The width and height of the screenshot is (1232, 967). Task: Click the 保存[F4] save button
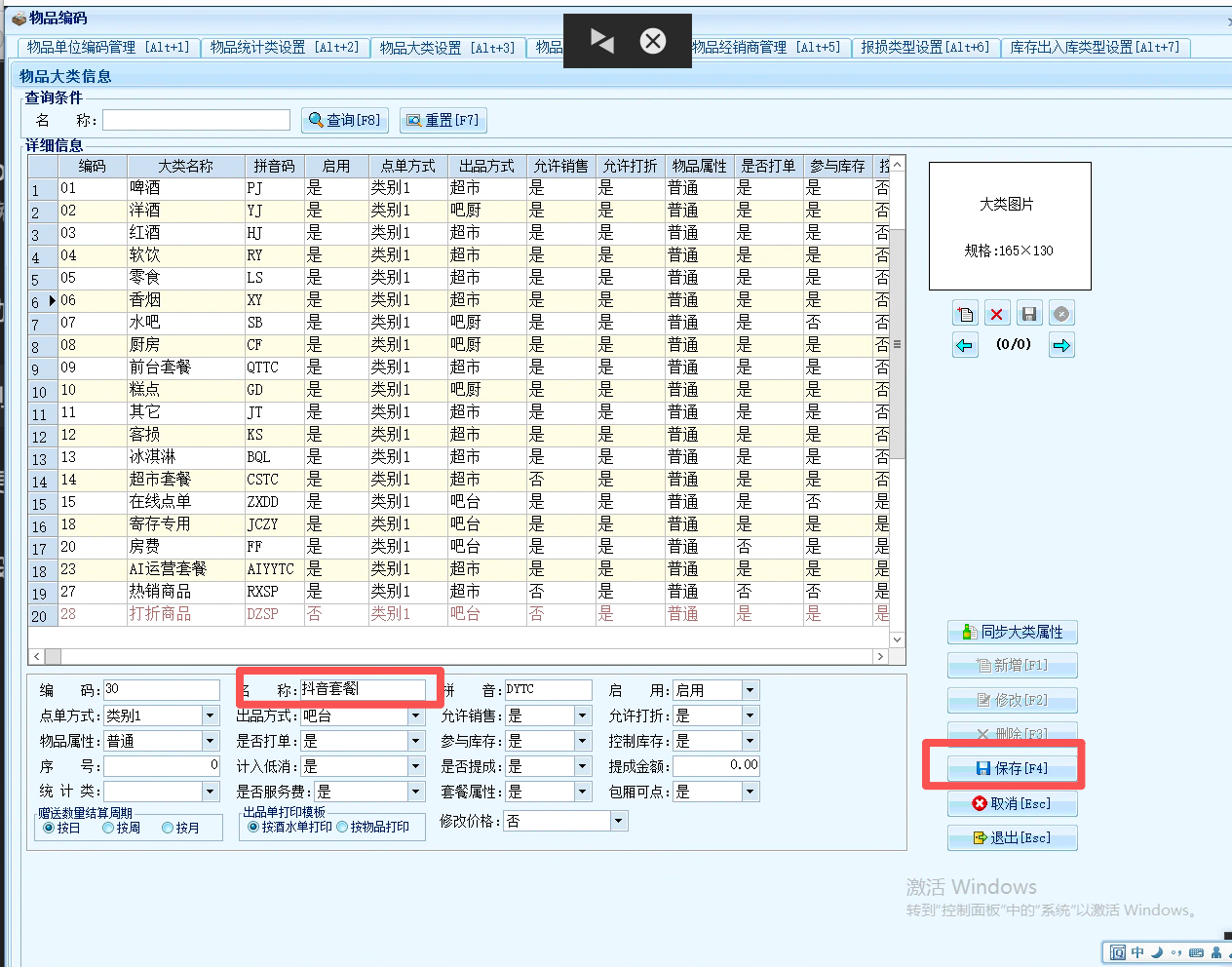(x=1012, y=768)
